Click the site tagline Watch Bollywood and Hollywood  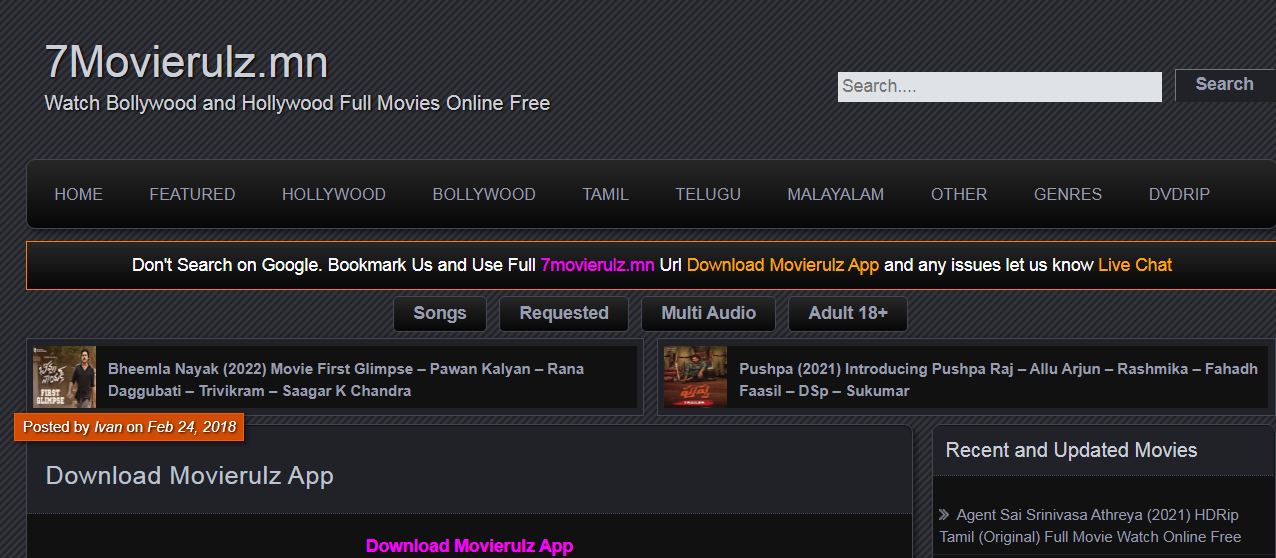coord(297,103)
